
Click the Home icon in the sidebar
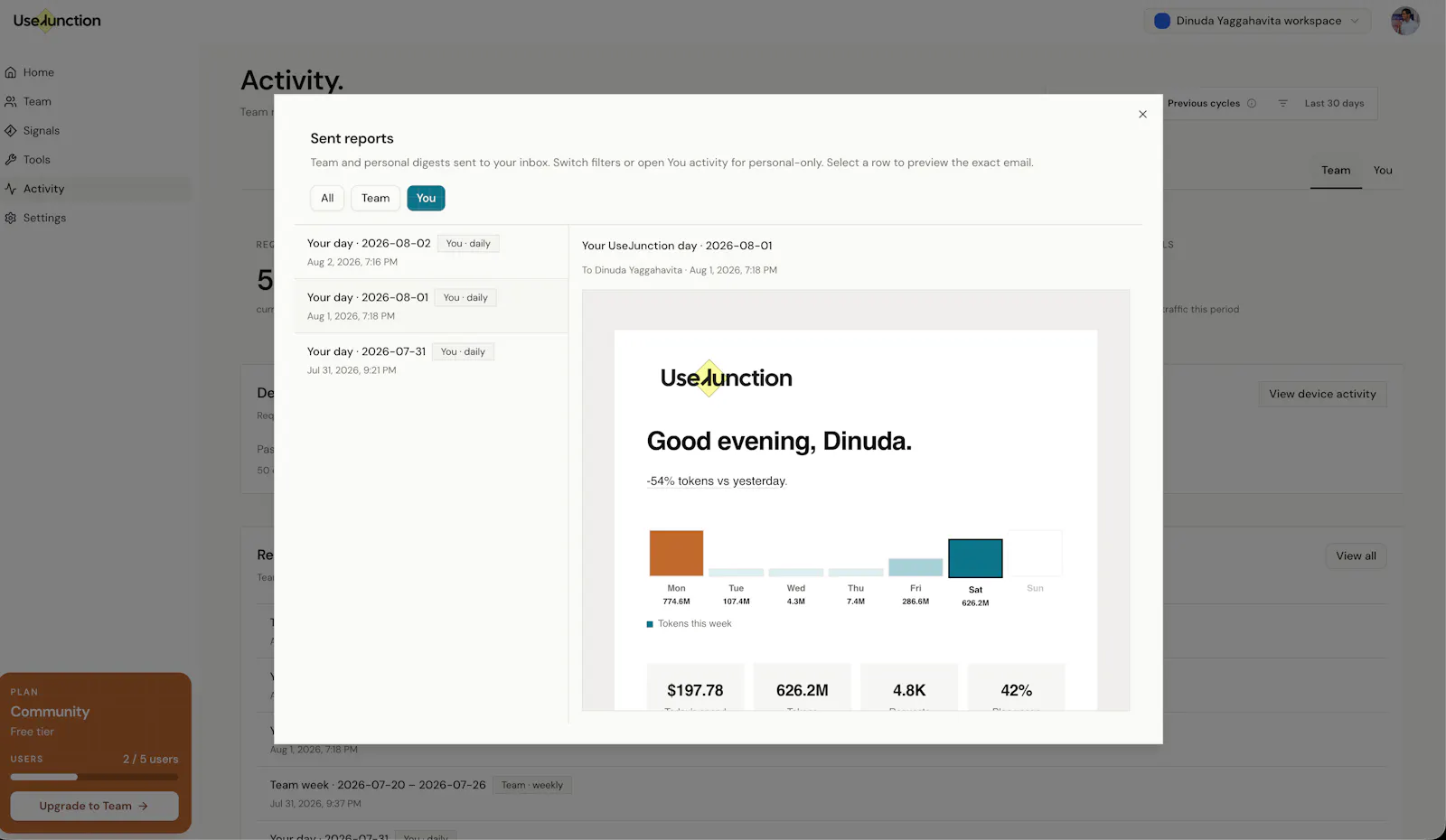click(11, 72)
